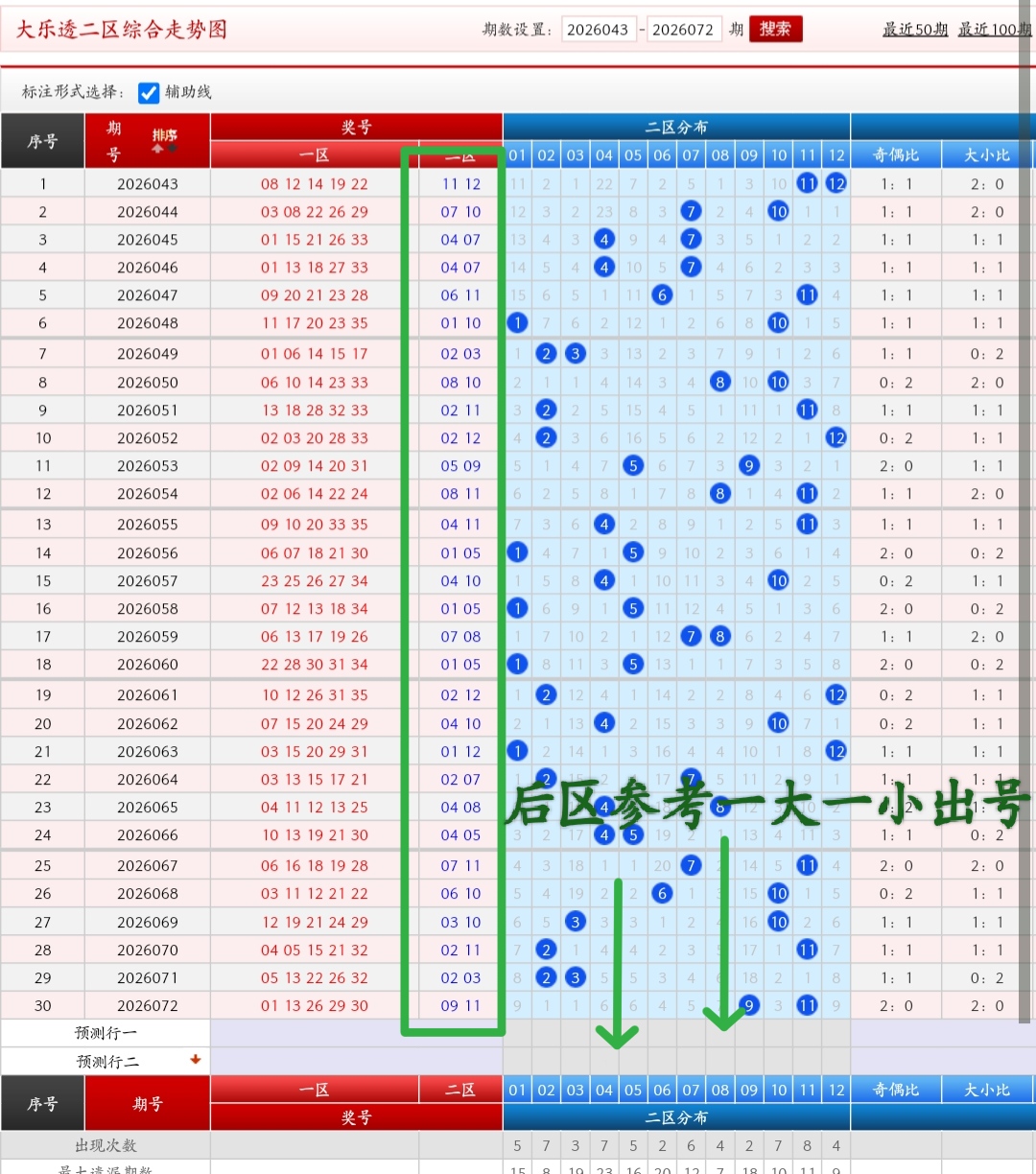
Task: Click blue ball 12 in row 2026043
Action: pyautogui.click(x=836, y=183)
